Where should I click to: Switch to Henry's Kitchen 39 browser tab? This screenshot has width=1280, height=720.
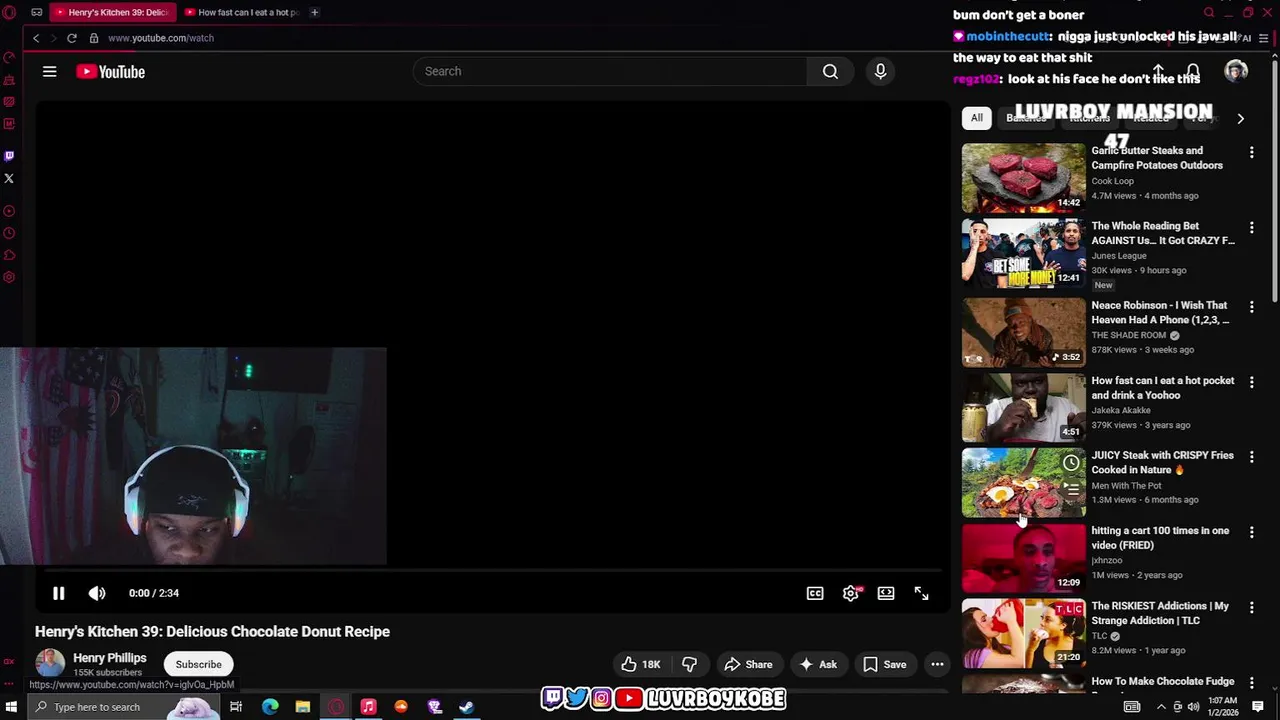click(x=111, y=12)
